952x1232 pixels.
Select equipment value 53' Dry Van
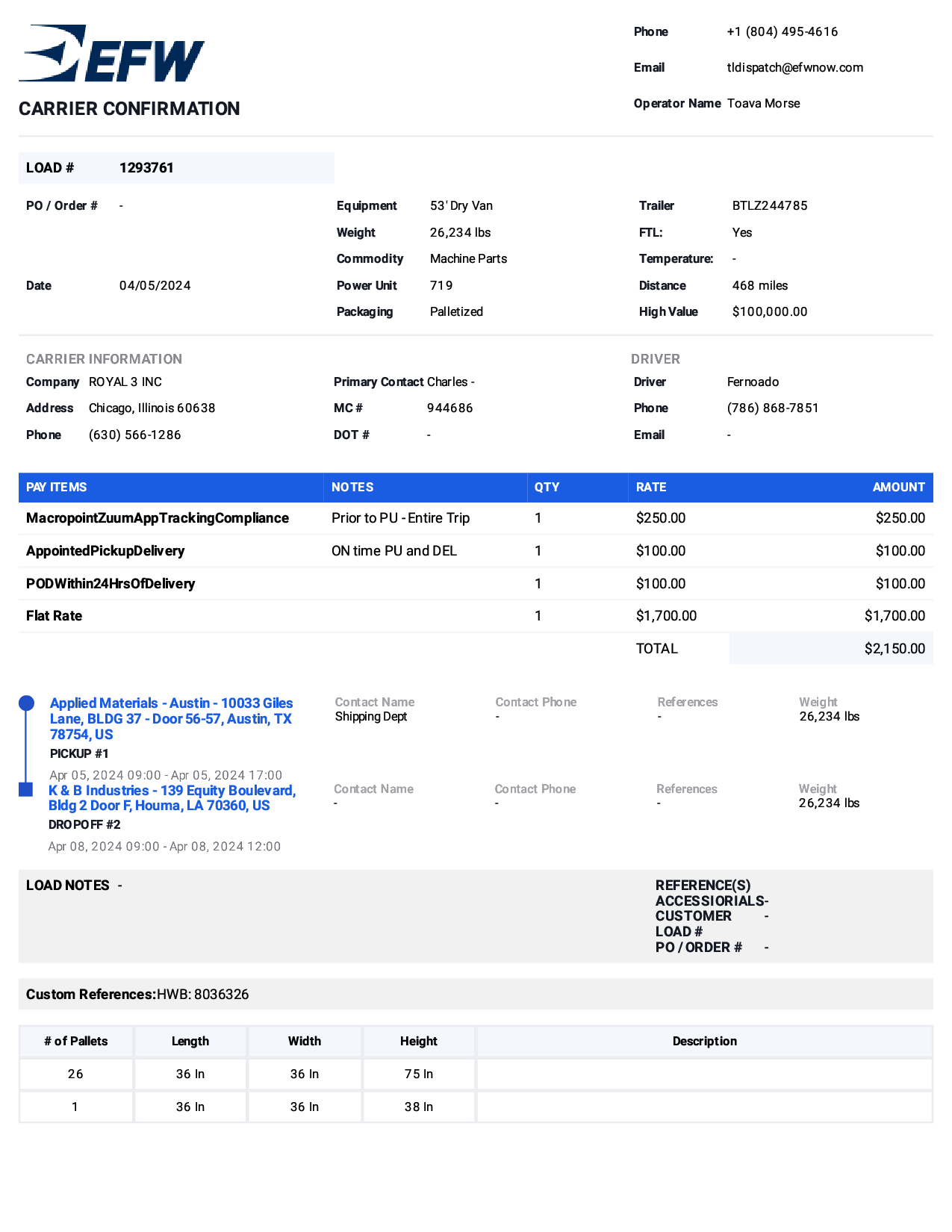(461, 205)
